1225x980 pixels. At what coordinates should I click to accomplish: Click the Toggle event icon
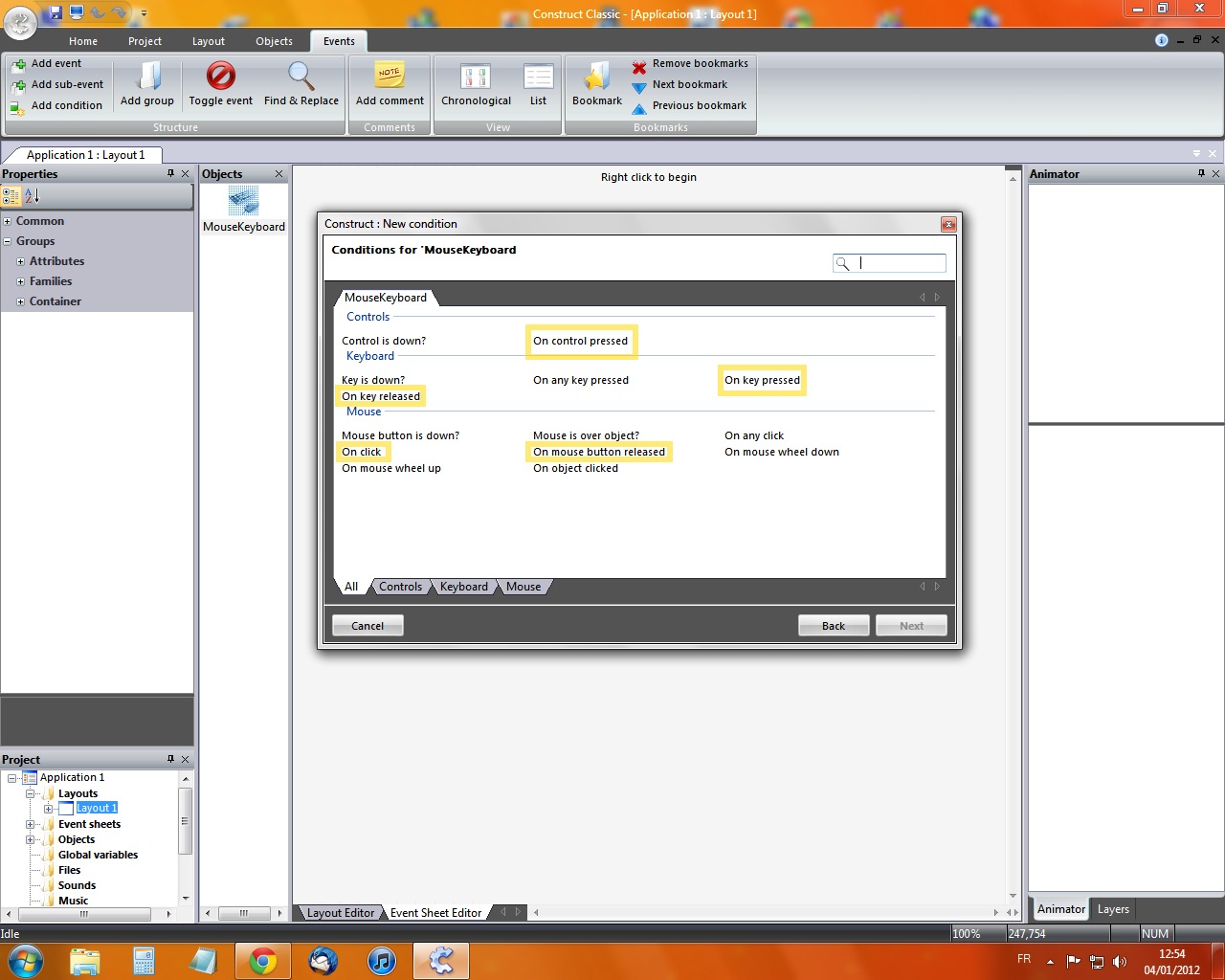point(221,76)
